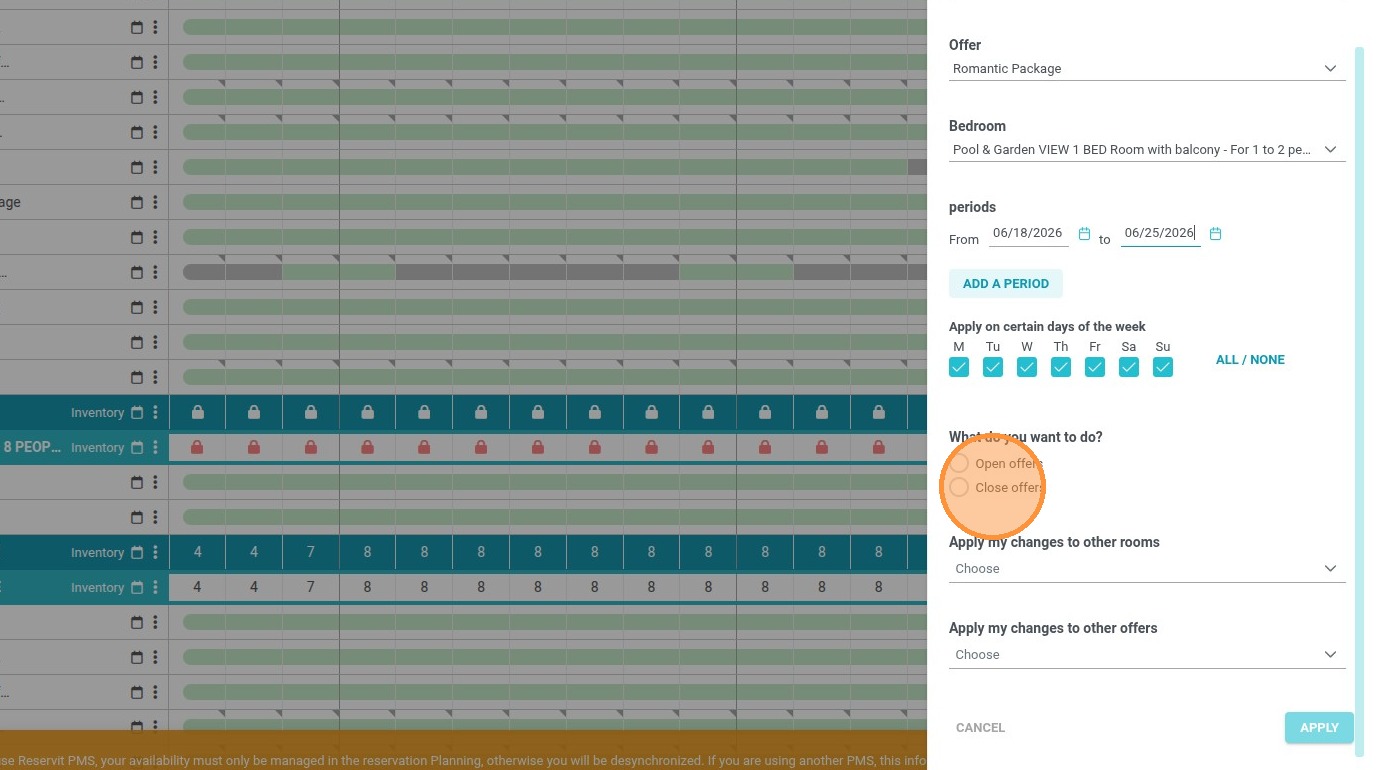
Task: Open three-dot menu in the row ending 'age'
Action: (x=155, y=203)
